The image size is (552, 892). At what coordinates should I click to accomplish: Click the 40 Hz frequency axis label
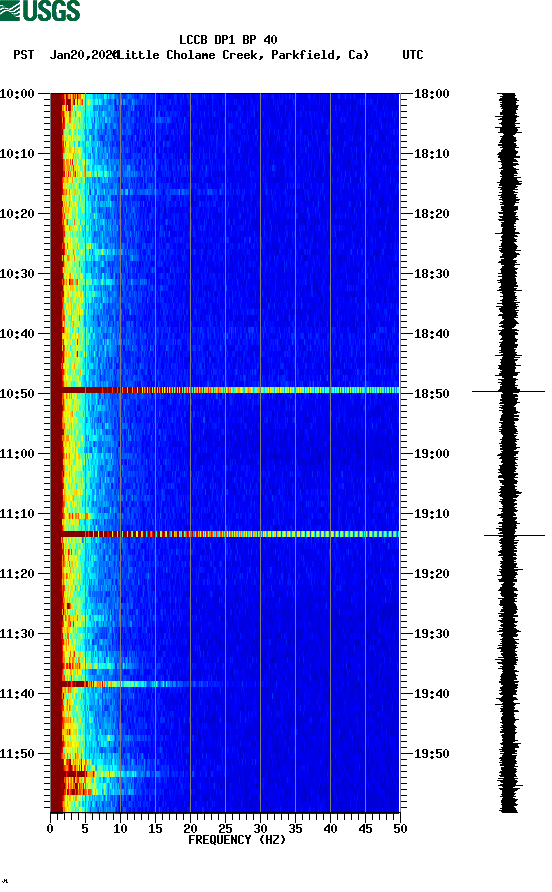click(x=330, y=829)
